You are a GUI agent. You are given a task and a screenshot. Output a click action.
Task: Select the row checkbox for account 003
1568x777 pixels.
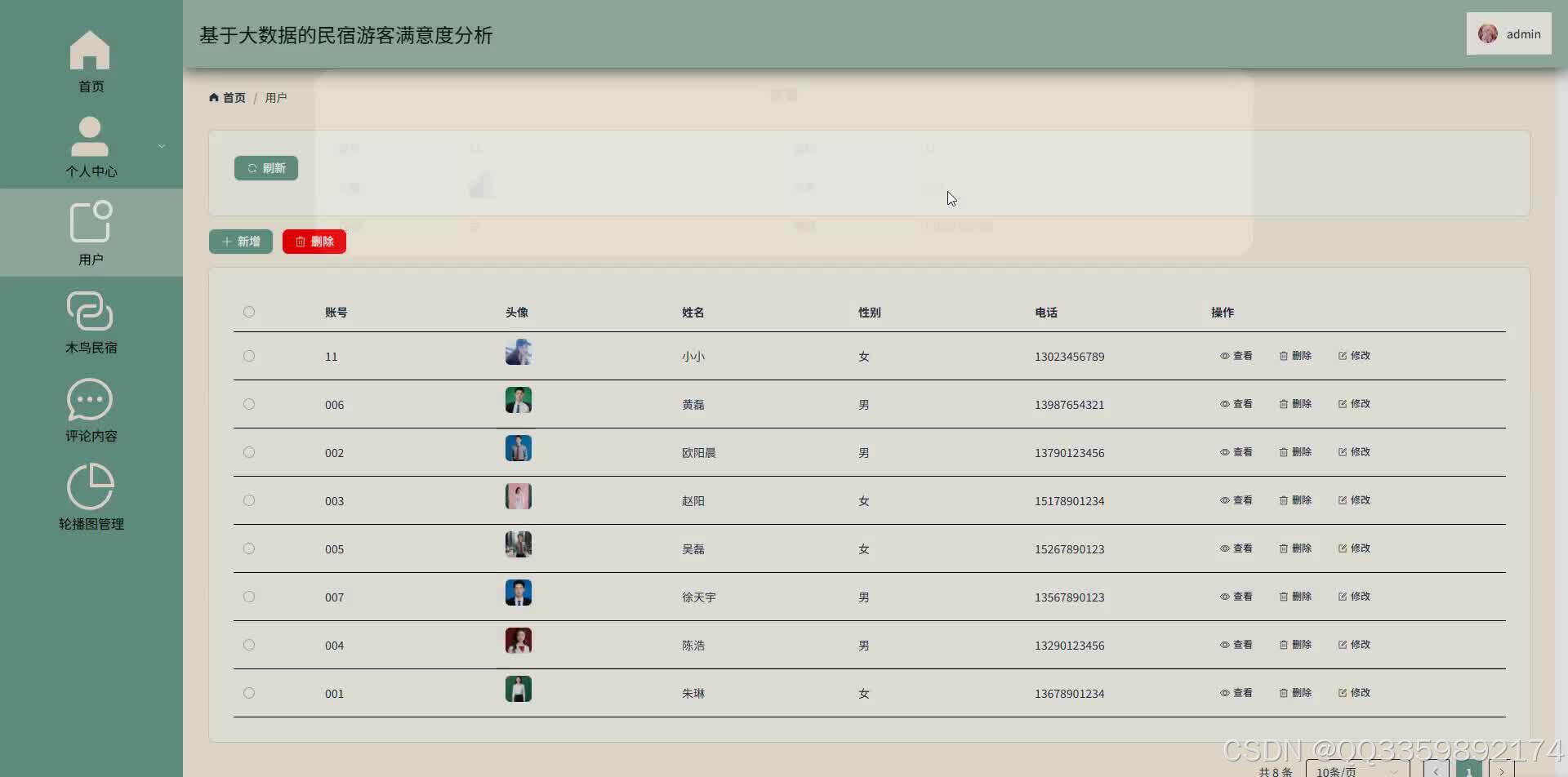point(249,500)
